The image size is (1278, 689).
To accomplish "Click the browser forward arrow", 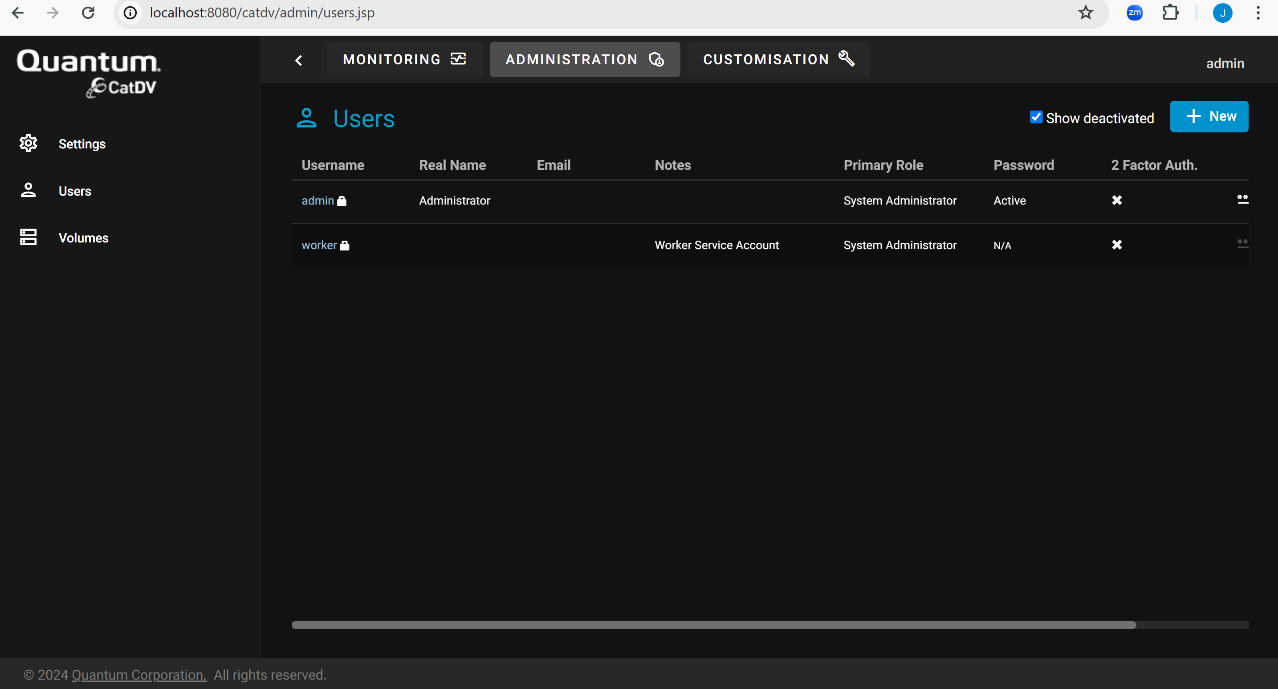I will [x=53, y=13].
